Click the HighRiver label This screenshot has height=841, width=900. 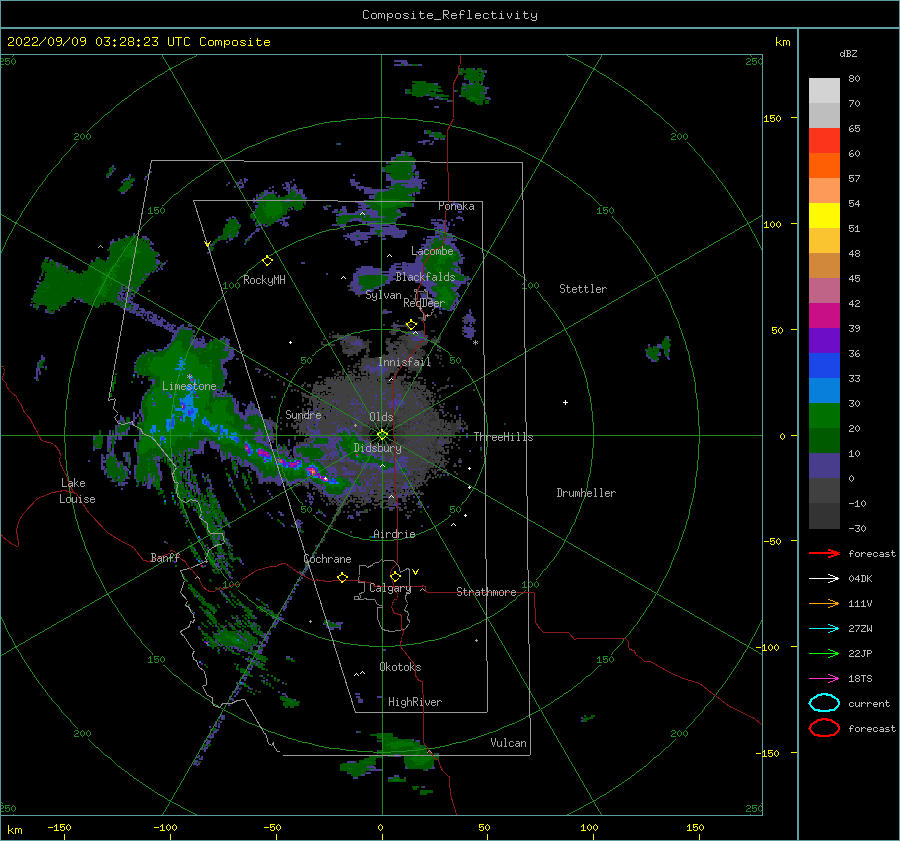click(x=415, y=702)
